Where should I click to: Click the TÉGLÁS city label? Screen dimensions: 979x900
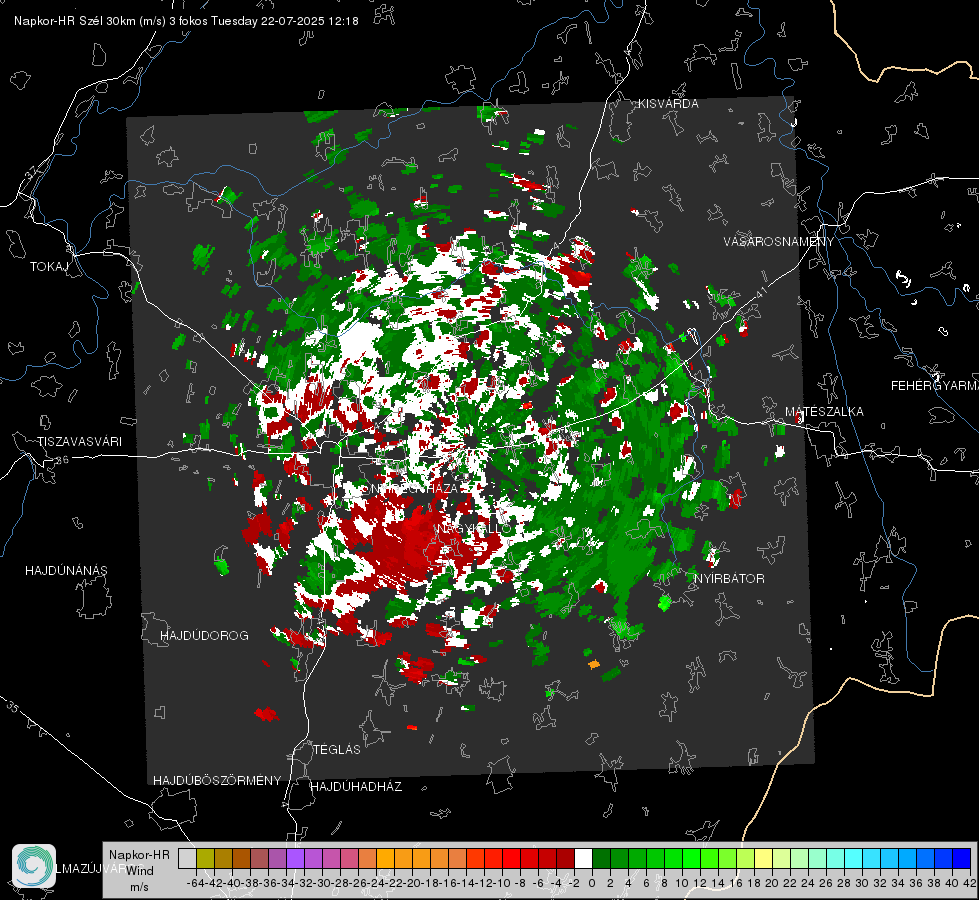(x=337, y=749)
